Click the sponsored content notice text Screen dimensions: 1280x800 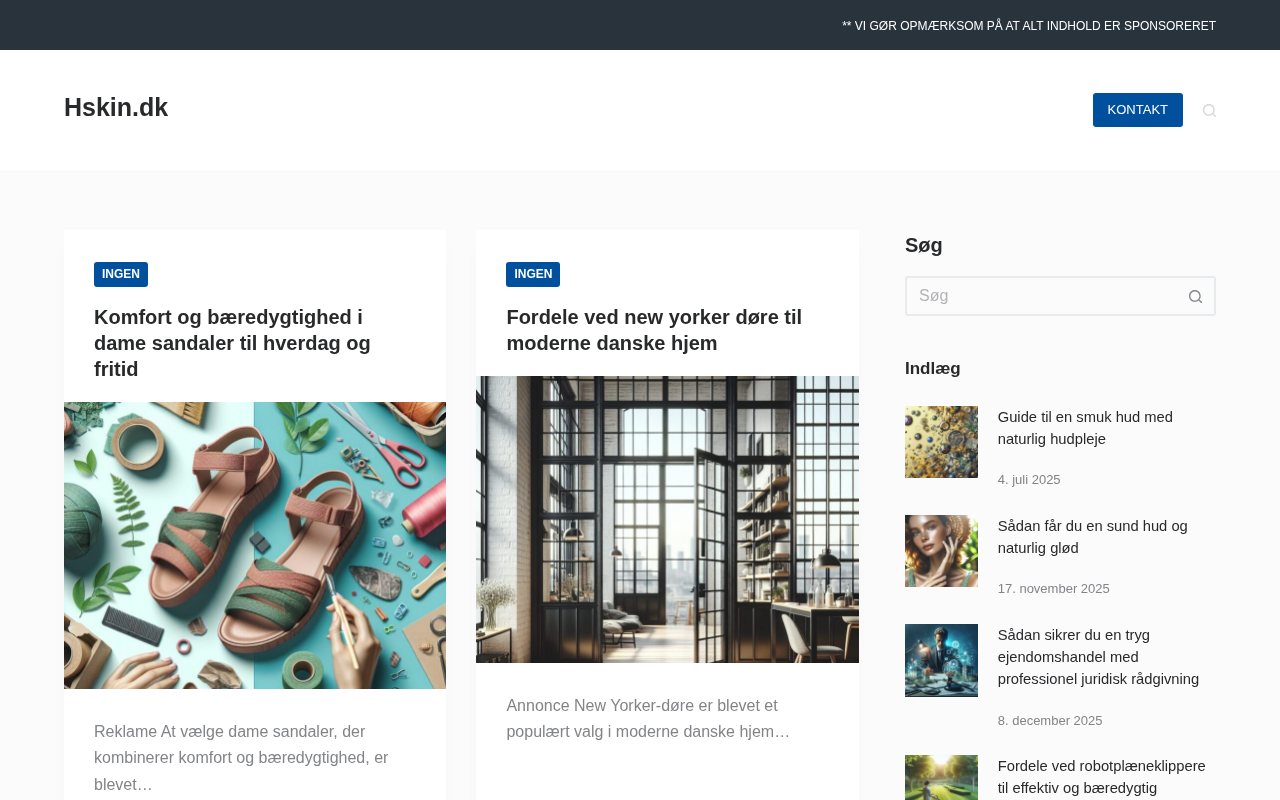click(1029, 26)
